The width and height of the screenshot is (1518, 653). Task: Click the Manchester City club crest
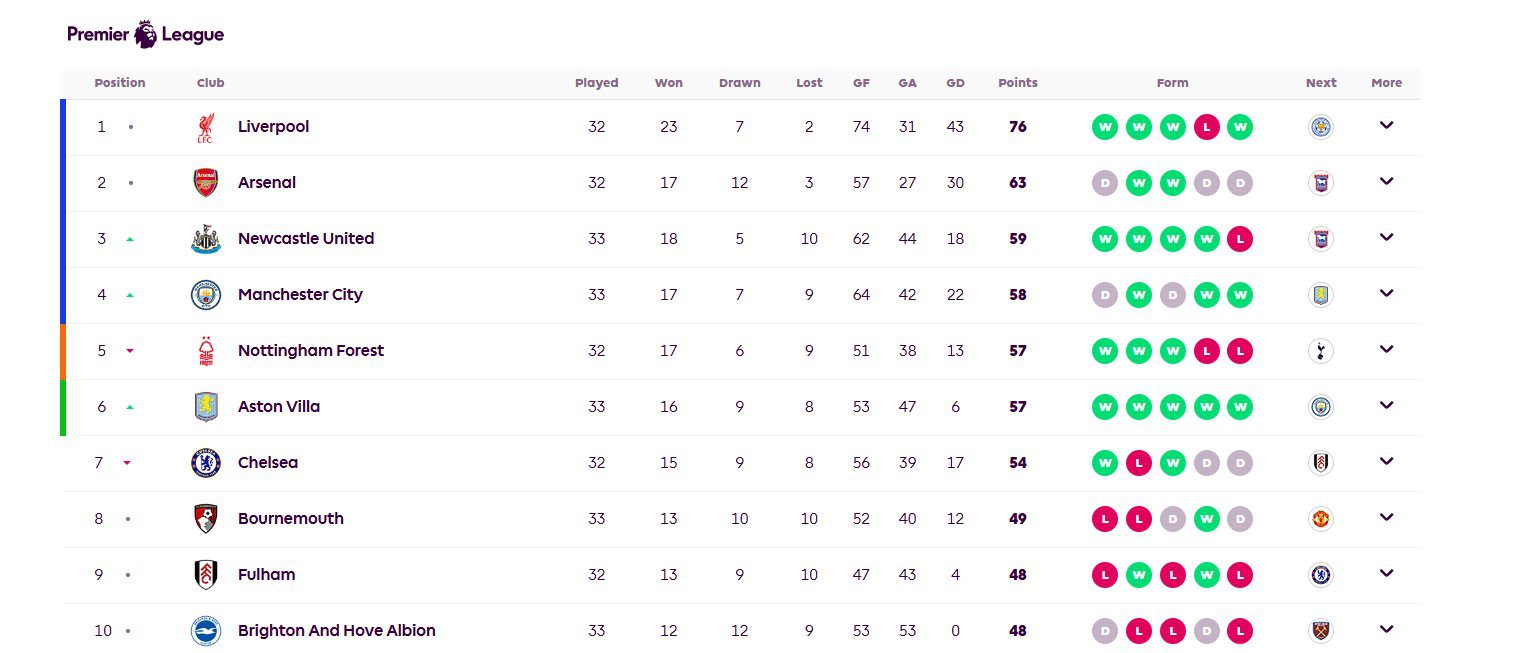(205, 295)
